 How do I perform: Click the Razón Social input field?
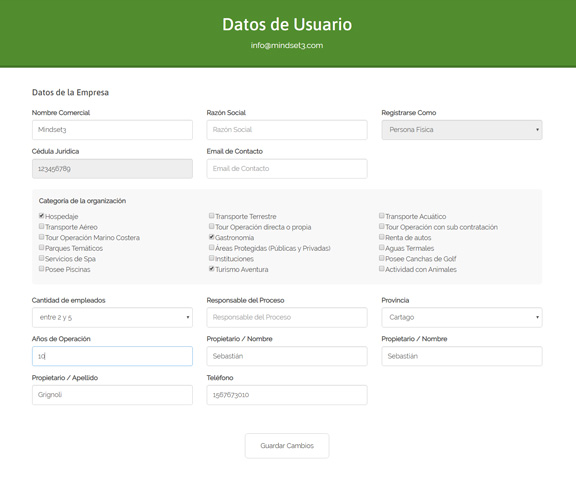pyautogui.click(x=287, y=130)
